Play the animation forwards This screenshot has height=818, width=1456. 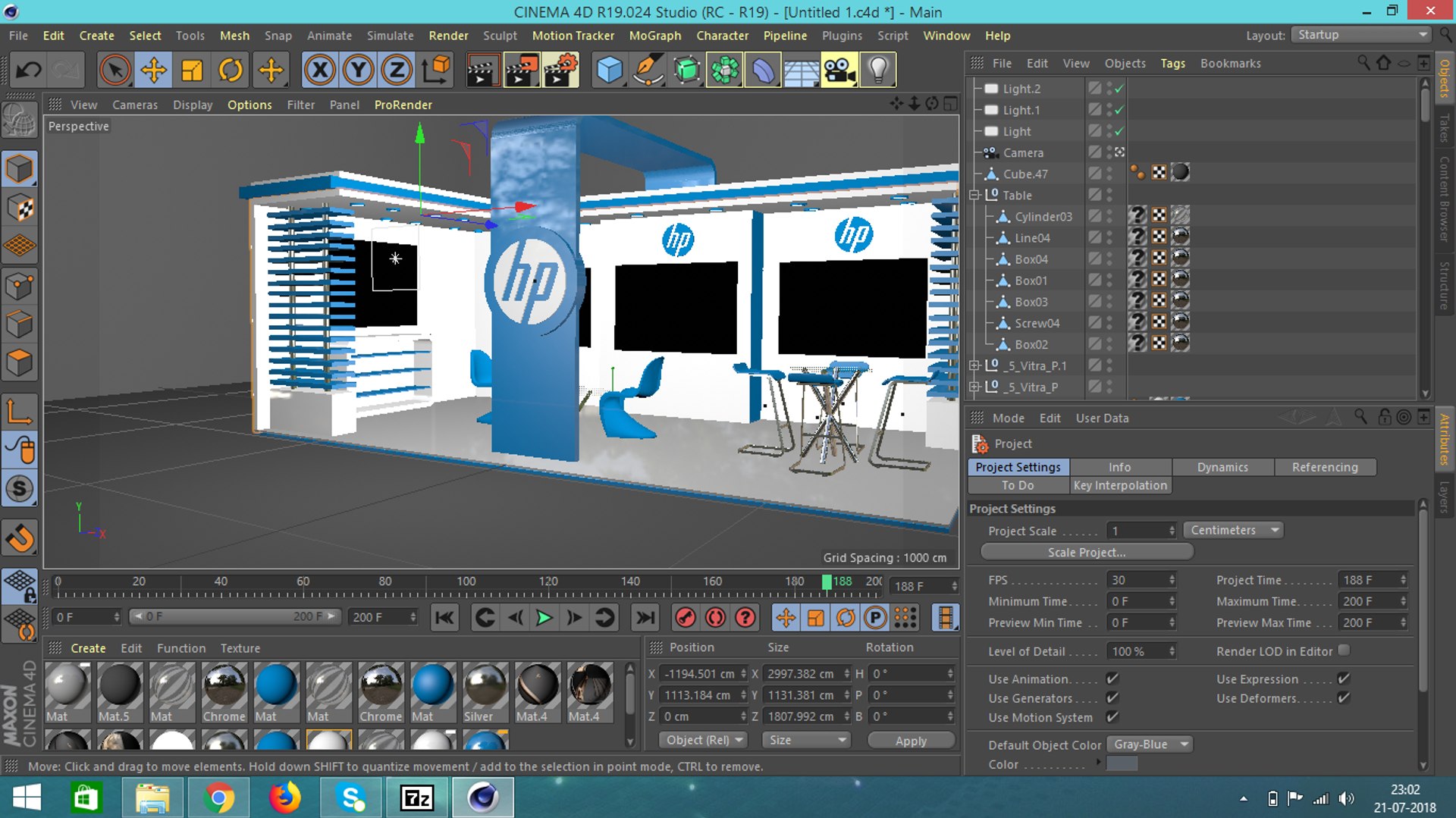click(x=544, y=618)
